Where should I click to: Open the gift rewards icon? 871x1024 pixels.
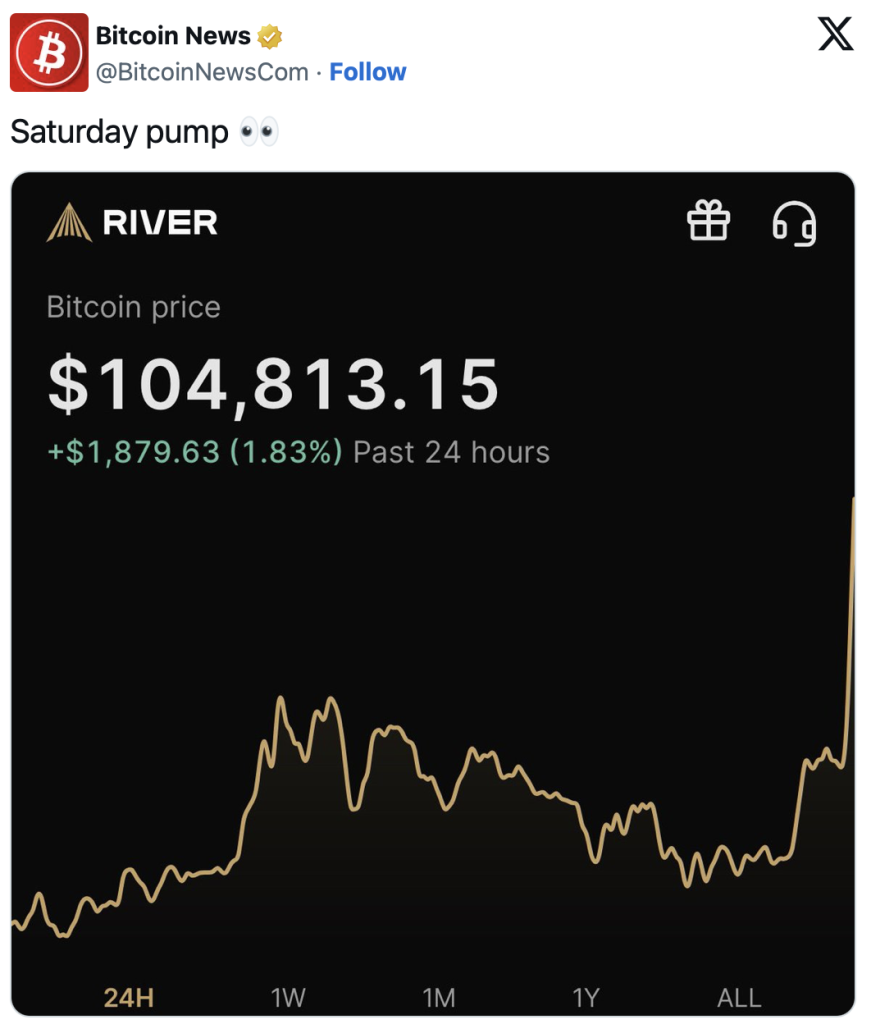click(x=708, y=221)
